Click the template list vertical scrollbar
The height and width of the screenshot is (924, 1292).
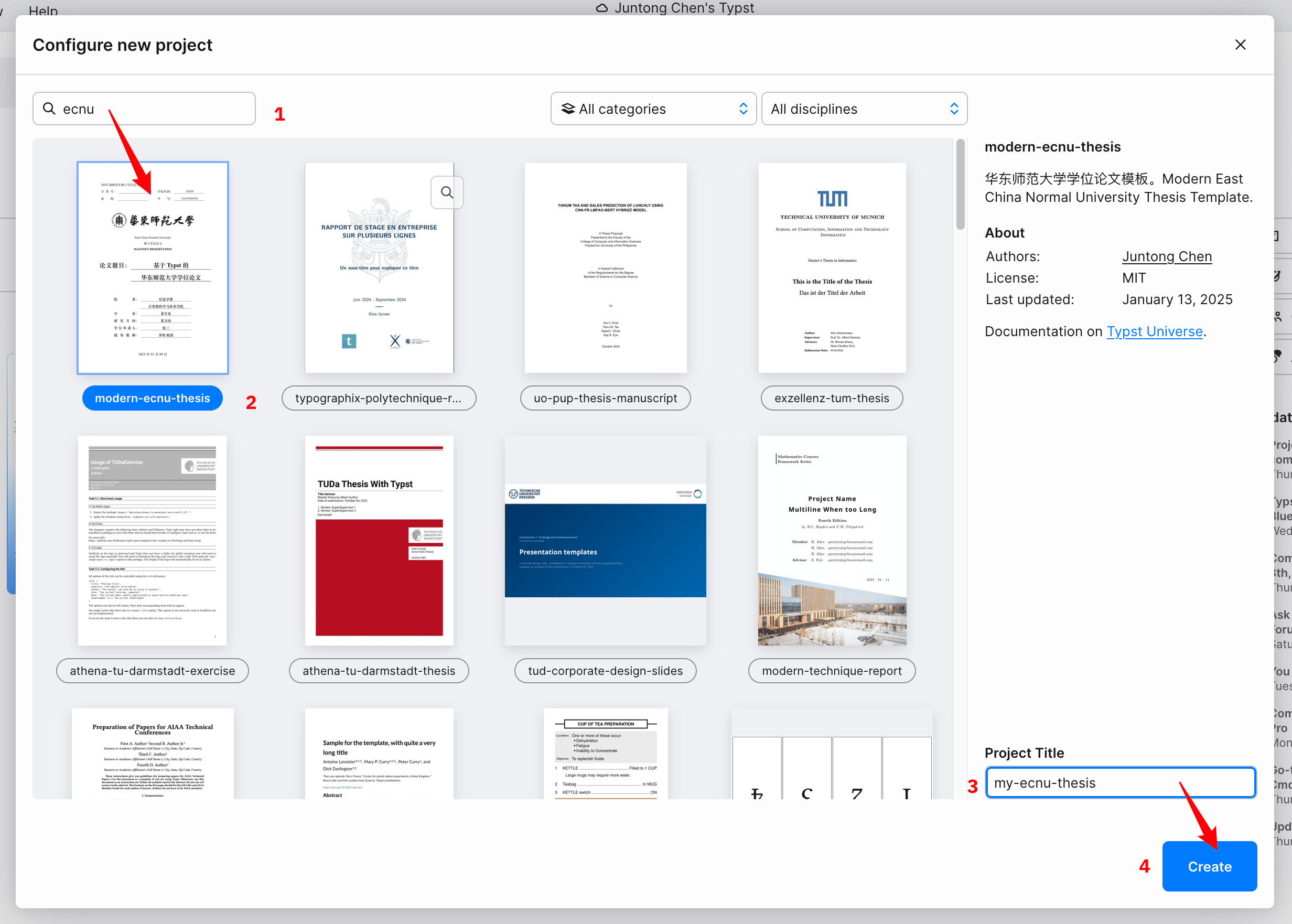tap(960, 186)
